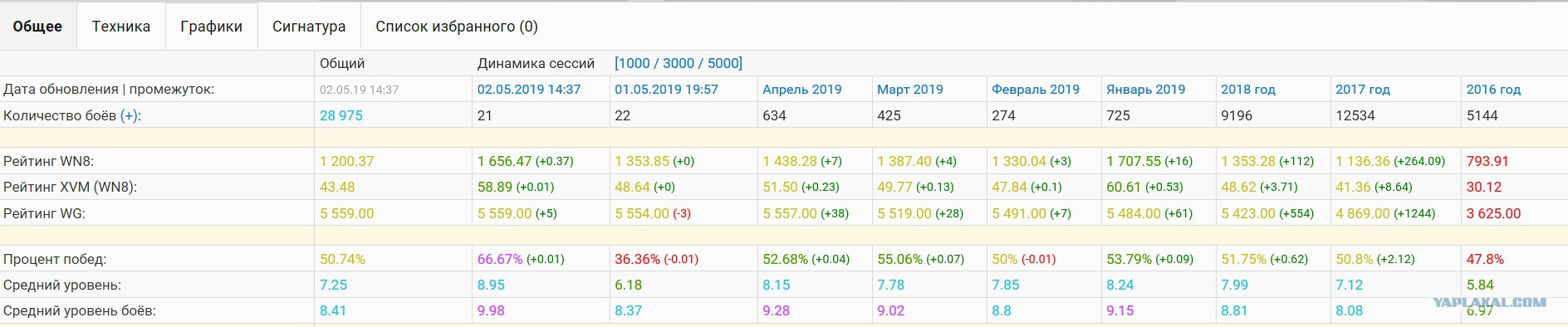
Task: Switch to the Техника tab
Action: [121, 27]
